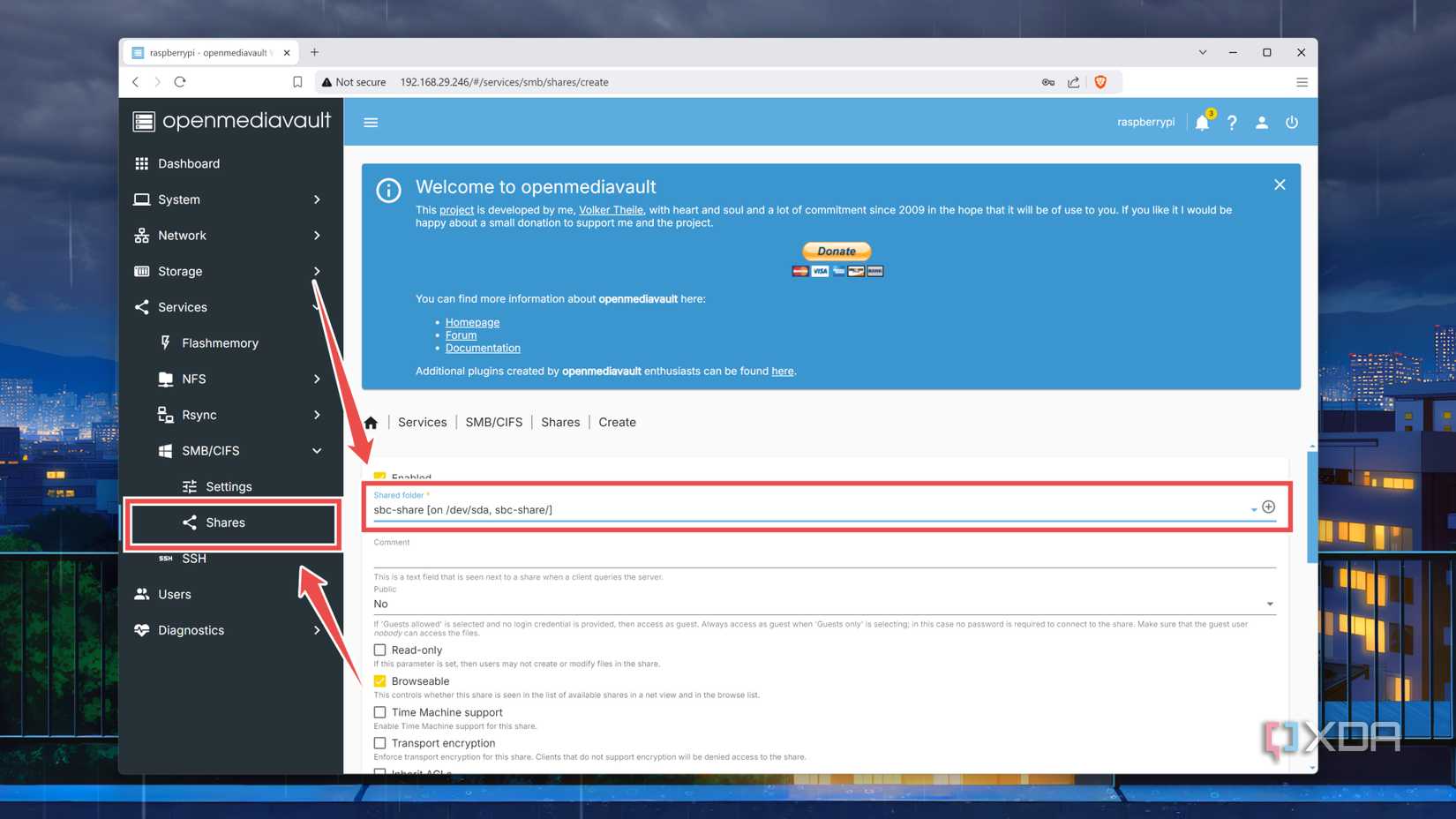This screenshot has height=819, width=1456.
Task: Open the Users section
Action: [x=231, y=594]
